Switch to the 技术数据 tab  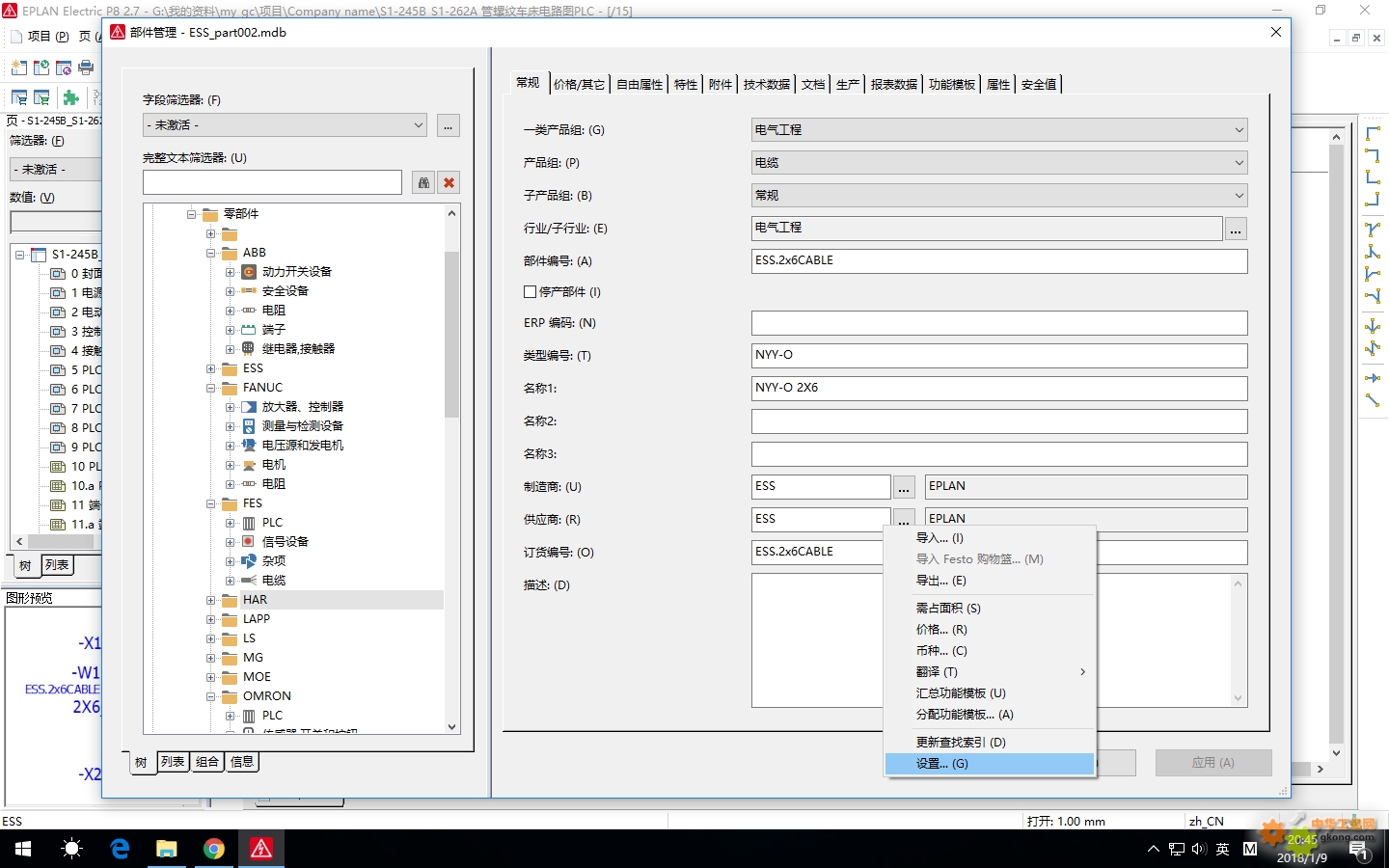767,85
